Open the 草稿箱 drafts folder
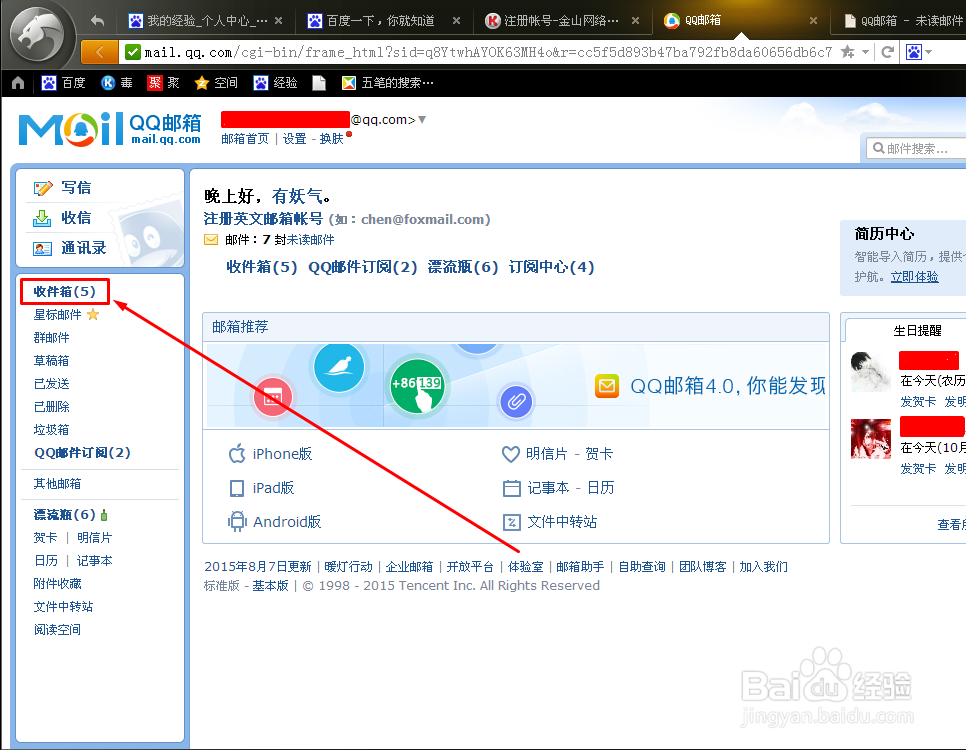 pyautogui.click(x=52, y=361)
